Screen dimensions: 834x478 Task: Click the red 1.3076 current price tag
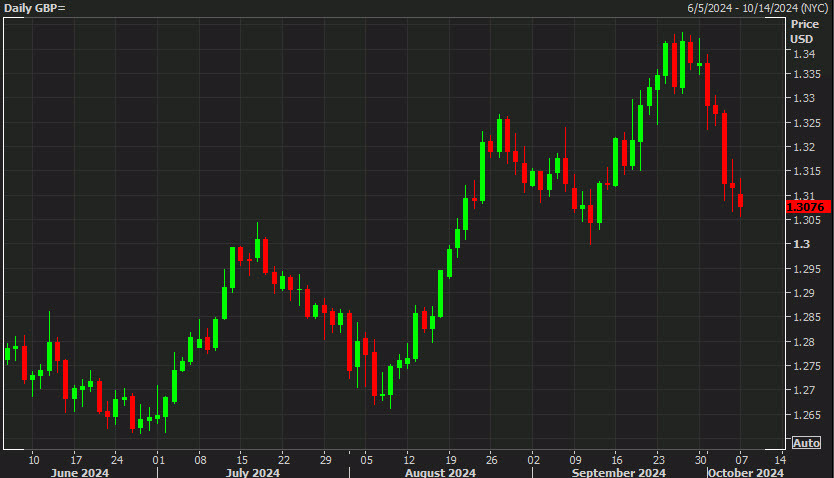tap(808, 207)
